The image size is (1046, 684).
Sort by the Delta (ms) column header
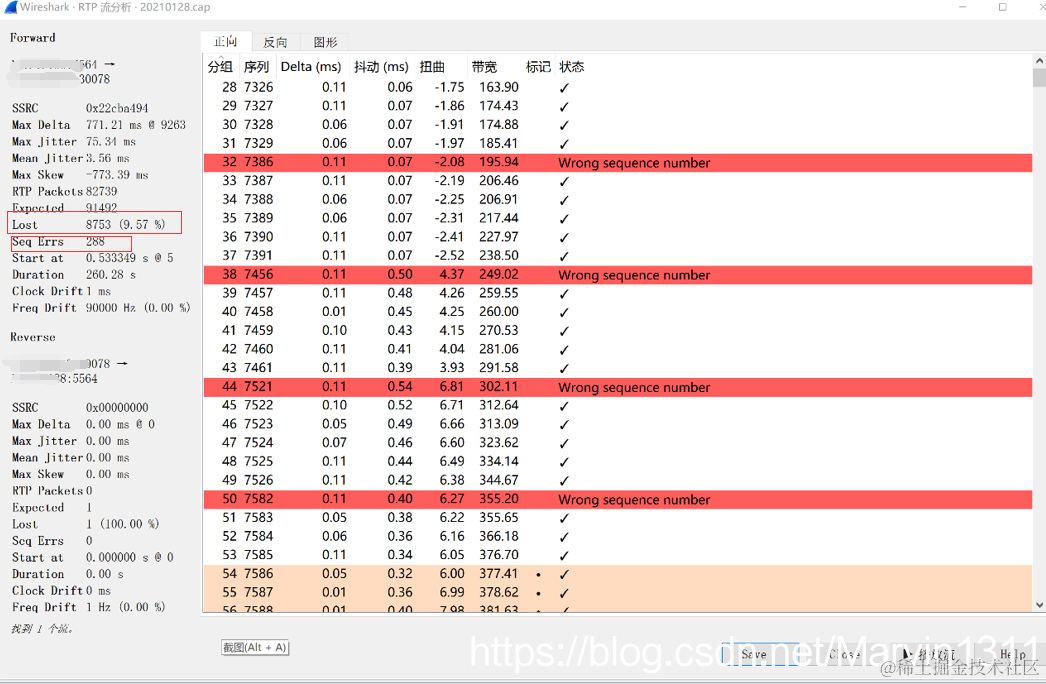click(x=311, y=67)
